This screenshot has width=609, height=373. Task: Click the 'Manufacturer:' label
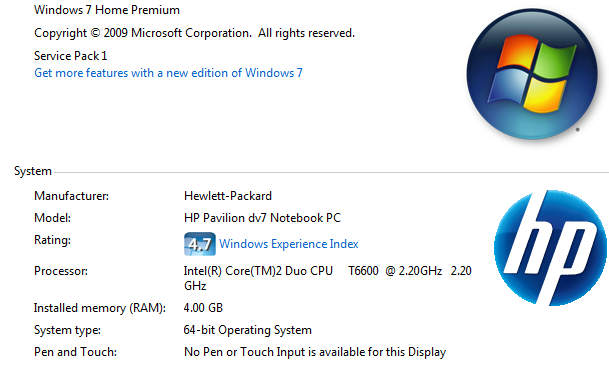coord(71,196)
